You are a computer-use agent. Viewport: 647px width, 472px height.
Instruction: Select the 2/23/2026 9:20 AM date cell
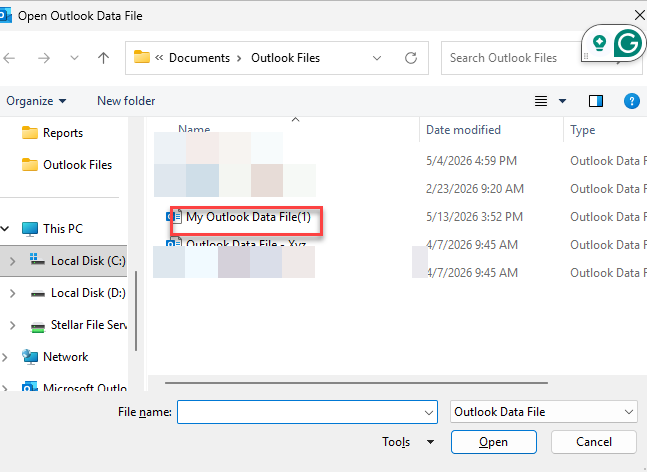[x=475, y=189]
